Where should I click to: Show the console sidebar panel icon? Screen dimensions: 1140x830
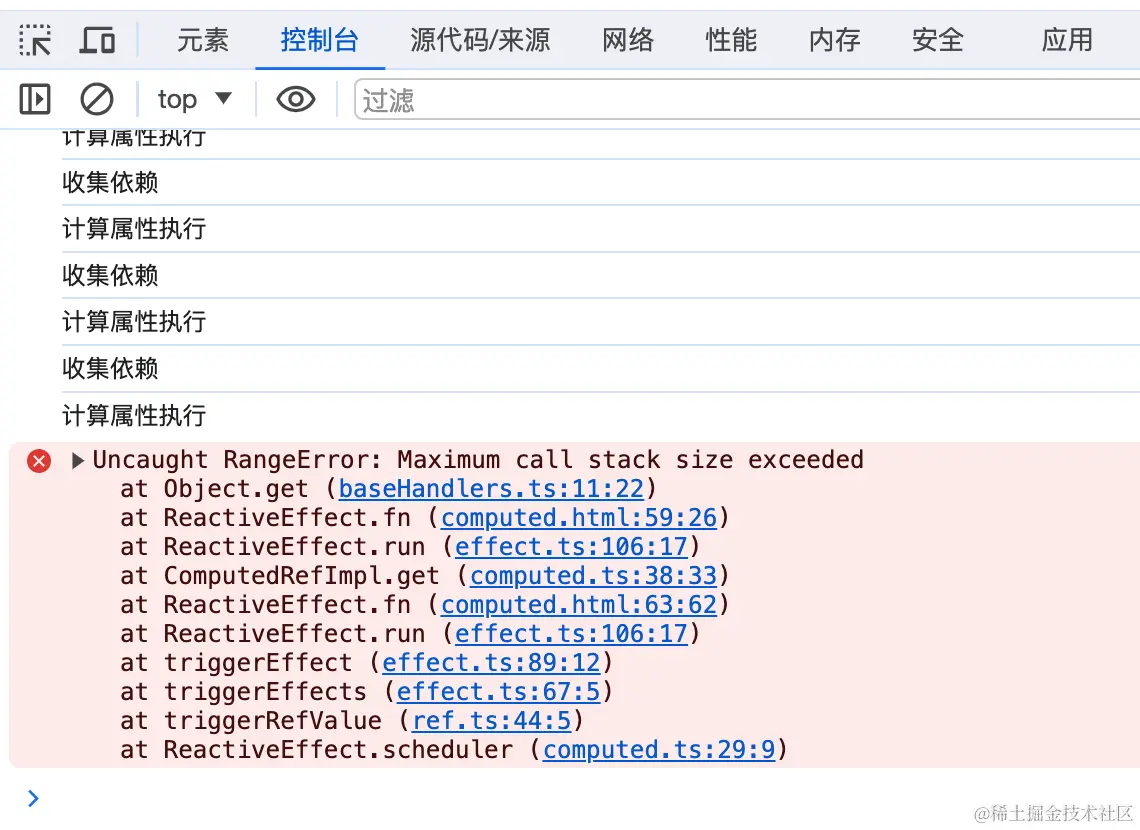point(35,99)
